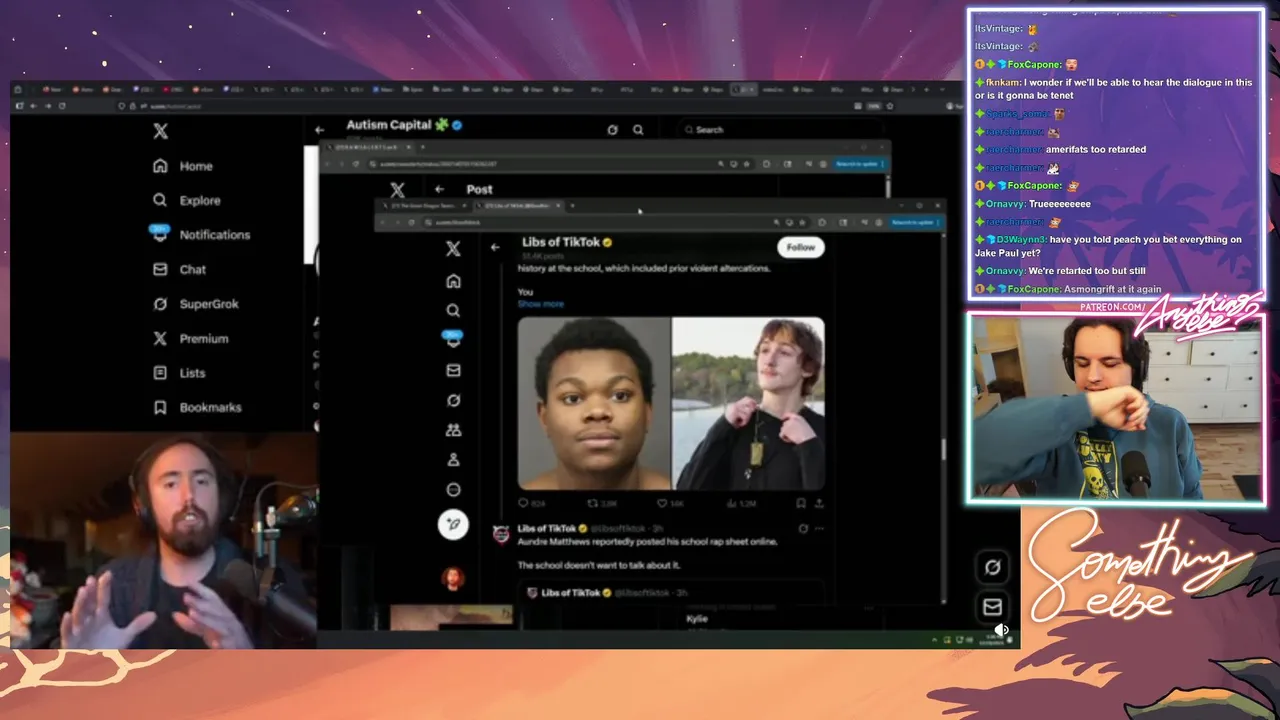This screenshot has width=1280, height=720.
Task: Open messages envelope in front window sidebar
Action: 453,370
